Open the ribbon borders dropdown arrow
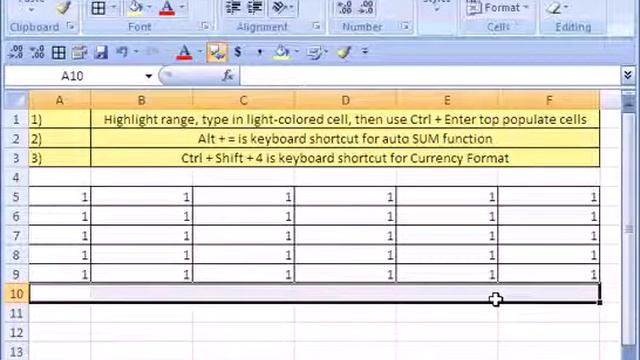 point(113,7)
